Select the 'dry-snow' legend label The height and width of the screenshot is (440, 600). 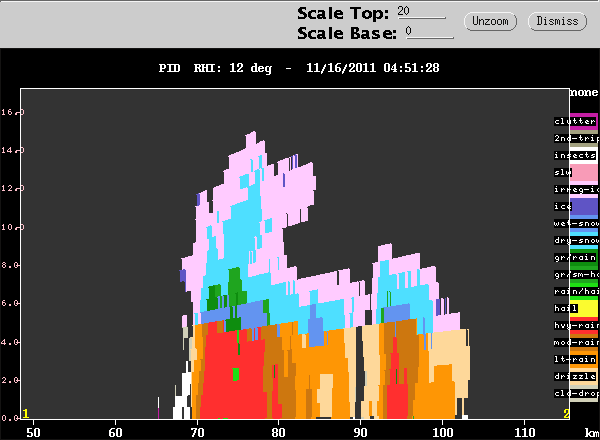click(576, 240)
